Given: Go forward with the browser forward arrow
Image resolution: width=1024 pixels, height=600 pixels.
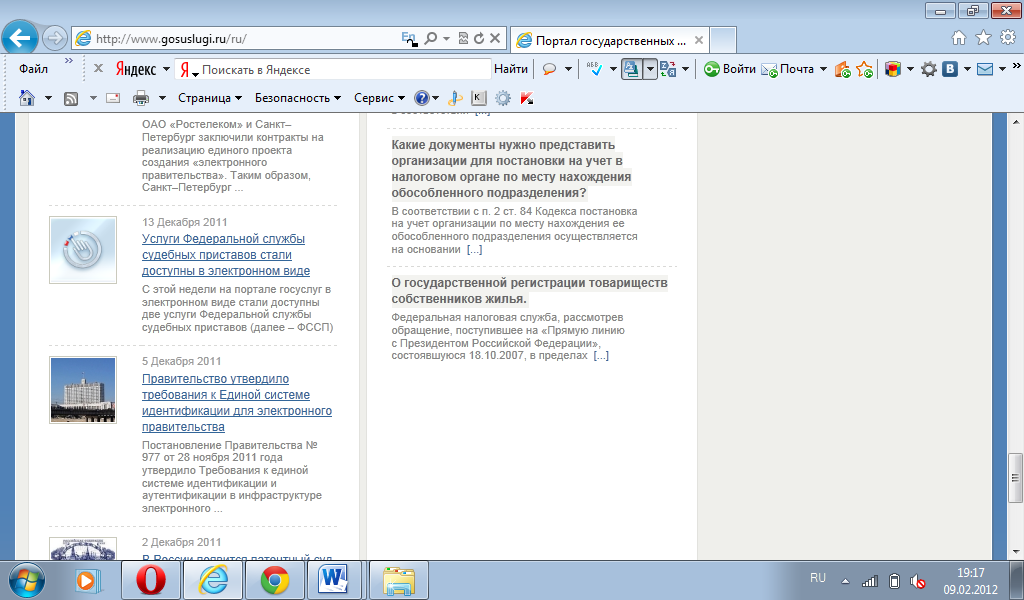Looking at the screenshot, I should (55, 38).
